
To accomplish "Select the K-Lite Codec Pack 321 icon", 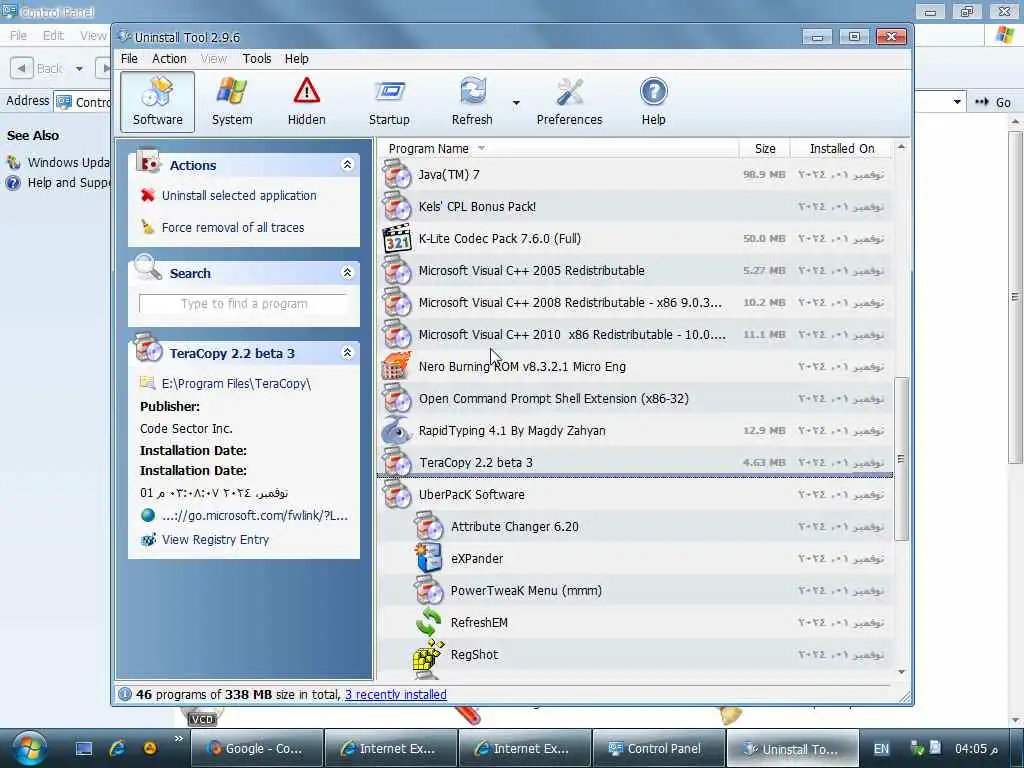I will point(396,238).
